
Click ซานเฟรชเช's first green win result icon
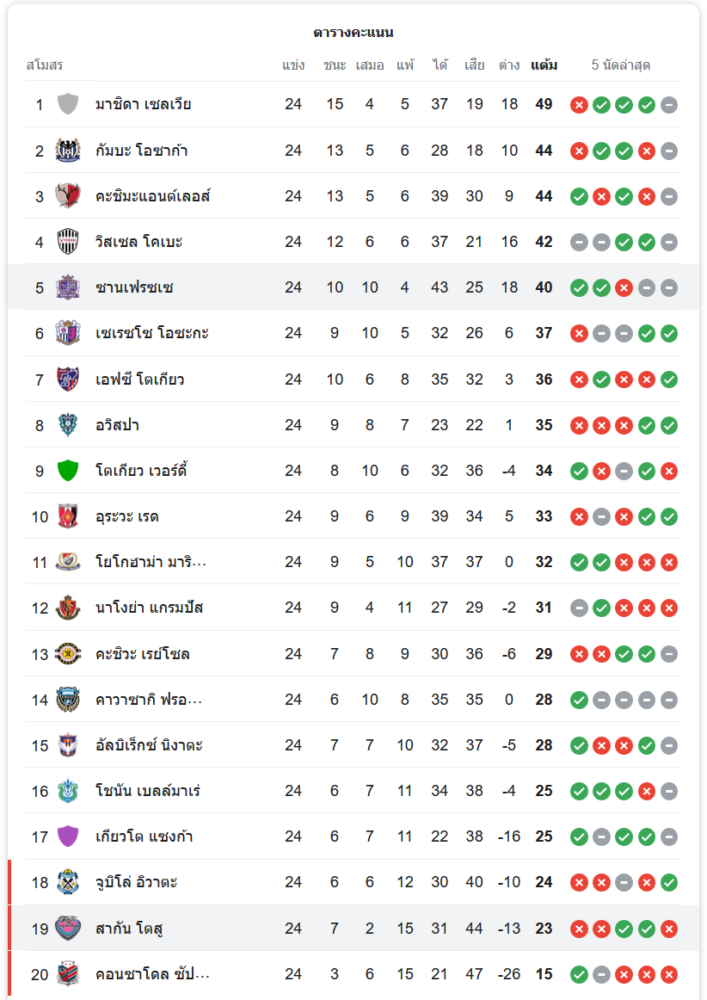point(579,287)
